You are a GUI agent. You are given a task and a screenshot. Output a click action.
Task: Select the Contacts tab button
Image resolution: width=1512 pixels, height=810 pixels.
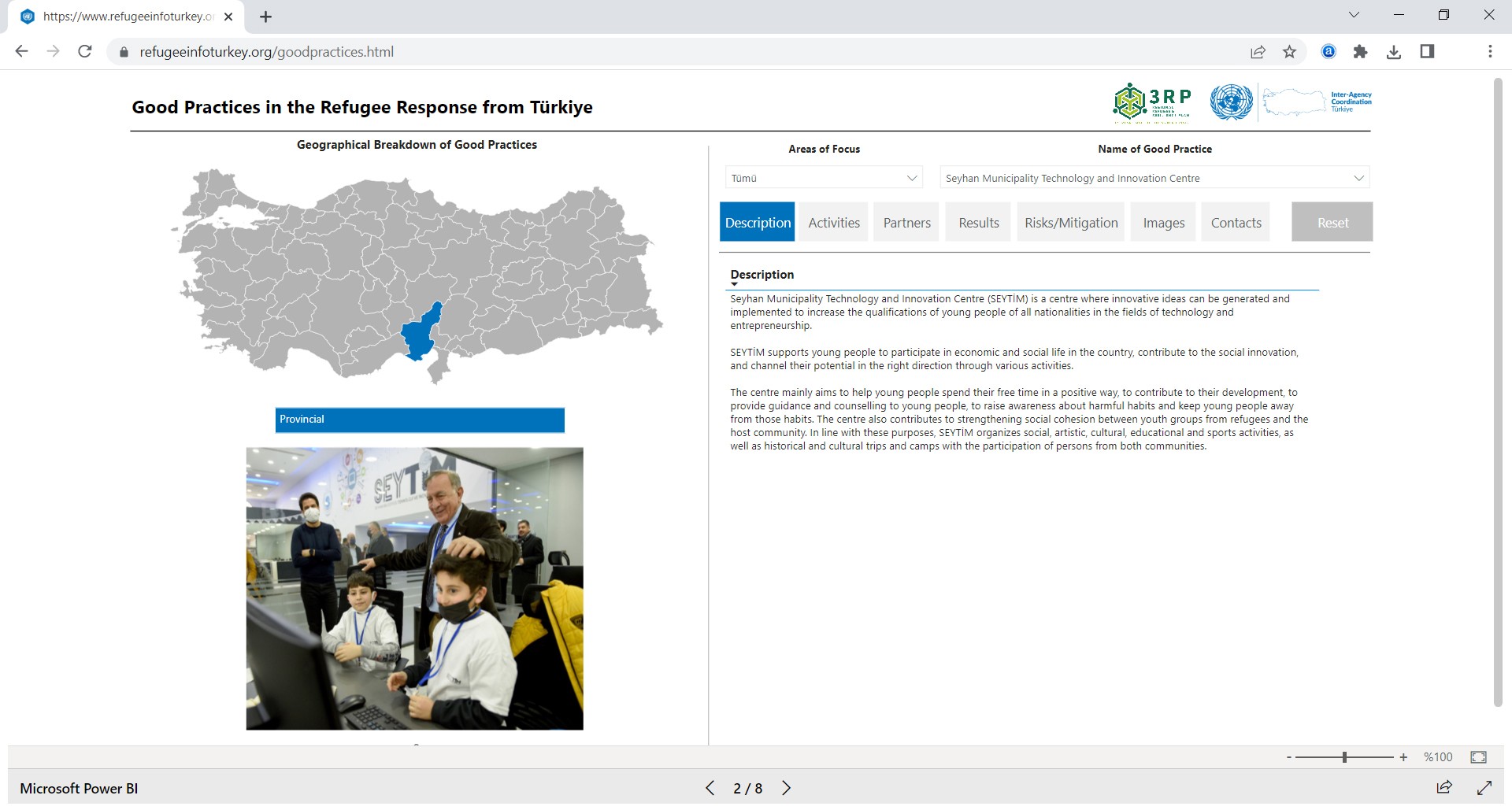coord(1236,223)
